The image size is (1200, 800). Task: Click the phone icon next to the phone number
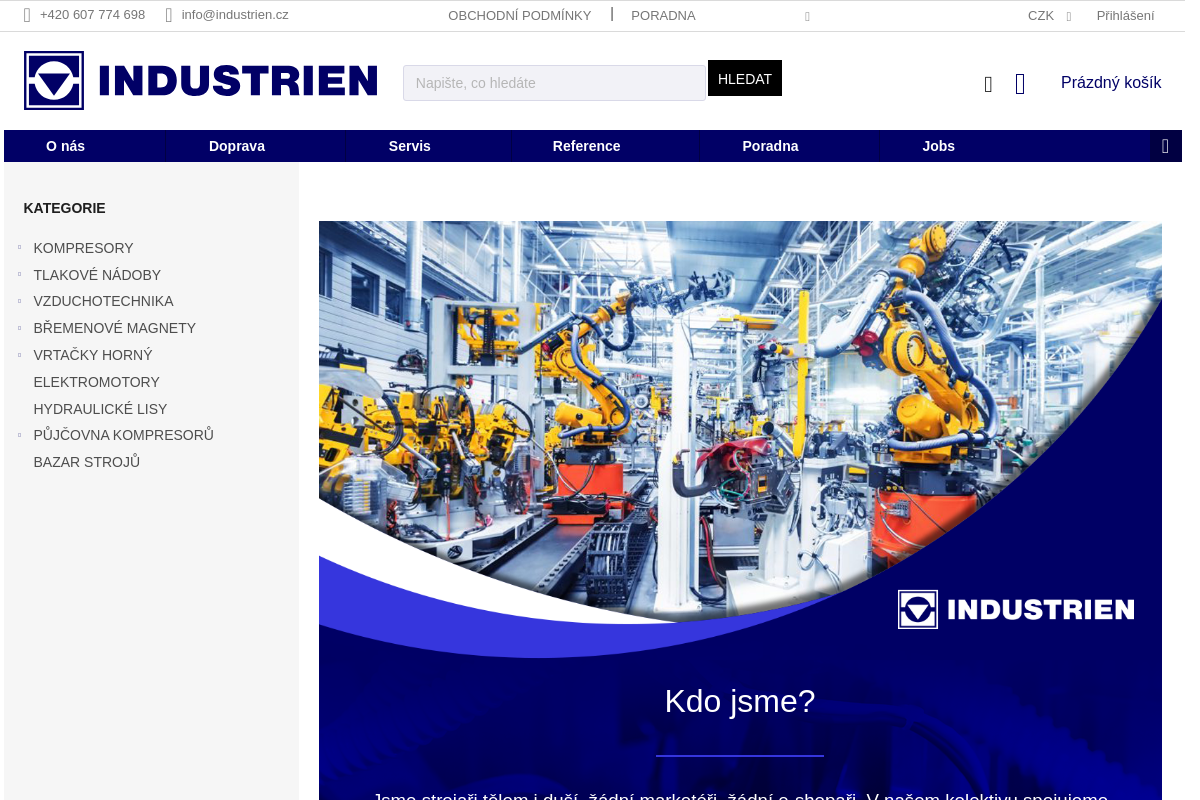pyautogui.click(x=26, y=15)
